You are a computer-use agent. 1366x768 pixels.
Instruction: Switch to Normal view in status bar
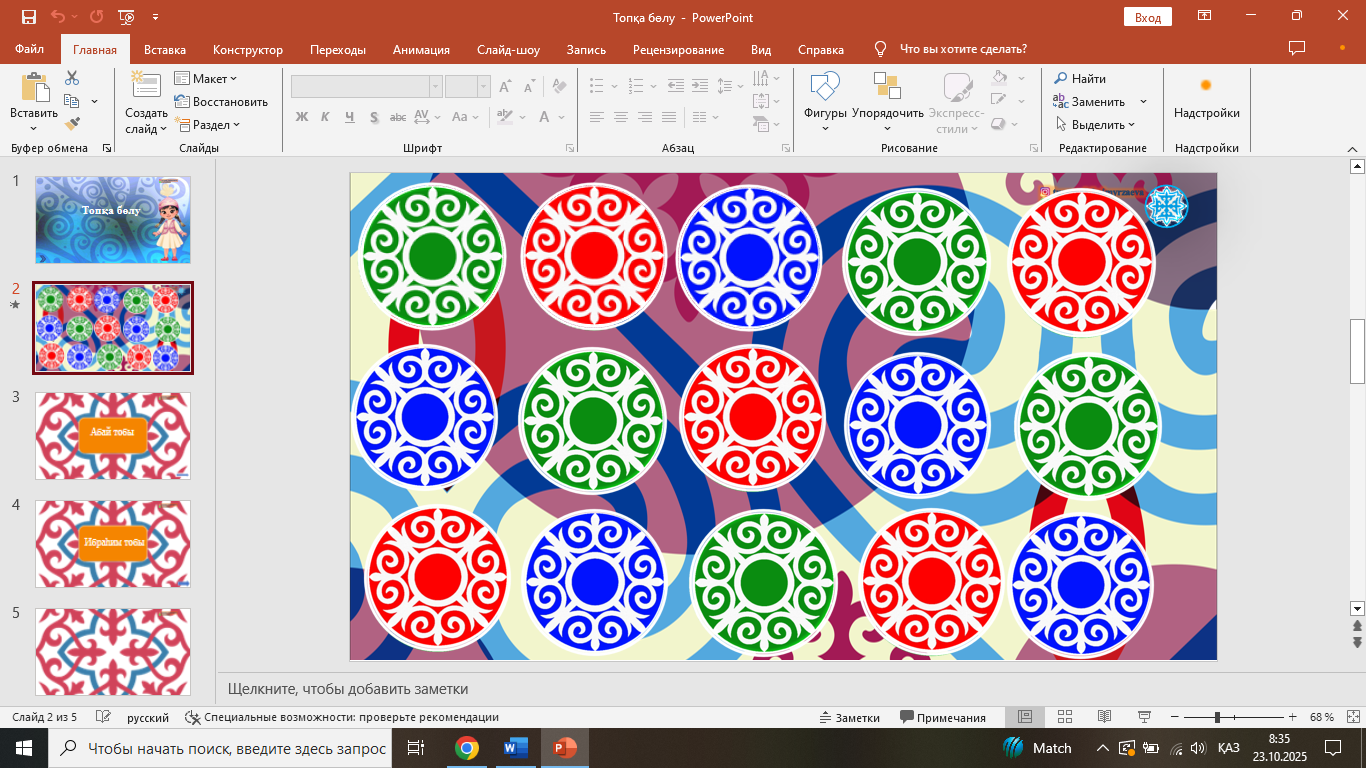1025,717
